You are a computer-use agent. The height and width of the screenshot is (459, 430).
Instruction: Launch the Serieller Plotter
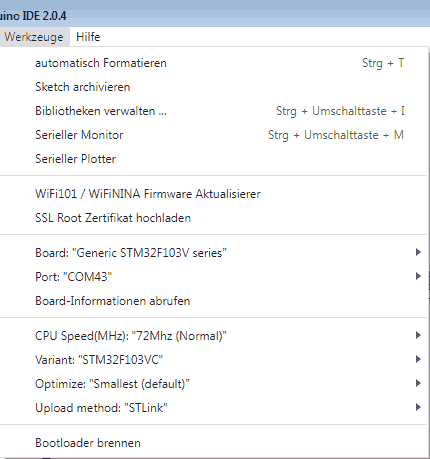pyautogui.click(x=213, y=159)
